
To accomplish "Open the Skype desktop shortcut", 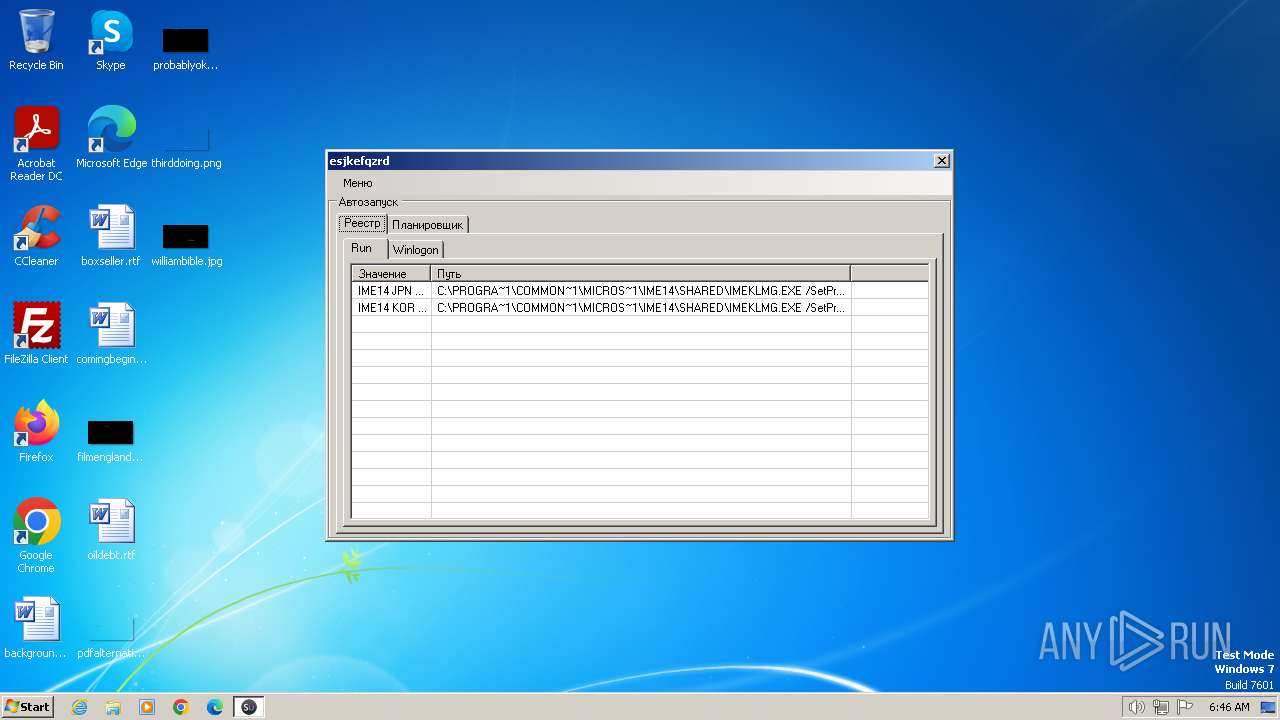I will pos(111,40).
